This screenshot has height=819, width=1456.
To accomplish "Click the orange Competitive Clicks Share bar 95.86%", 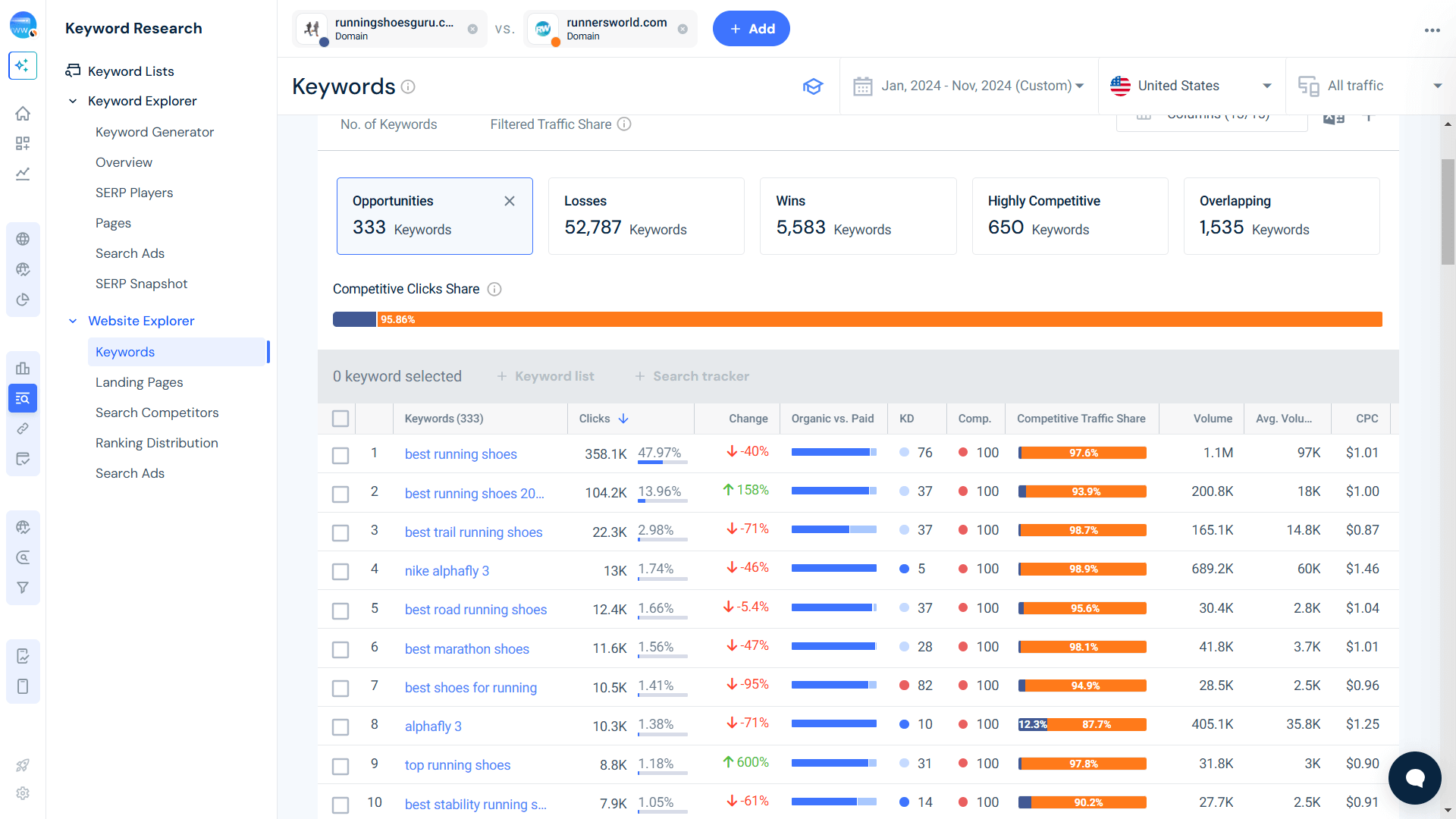I will click(879, 319).
